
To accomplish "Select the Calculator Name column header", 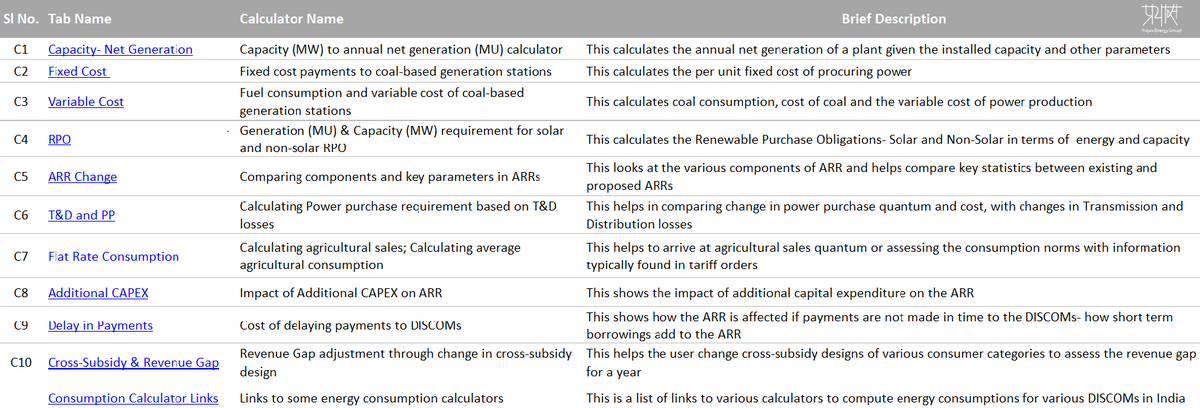I will click(x=292, y=19).
